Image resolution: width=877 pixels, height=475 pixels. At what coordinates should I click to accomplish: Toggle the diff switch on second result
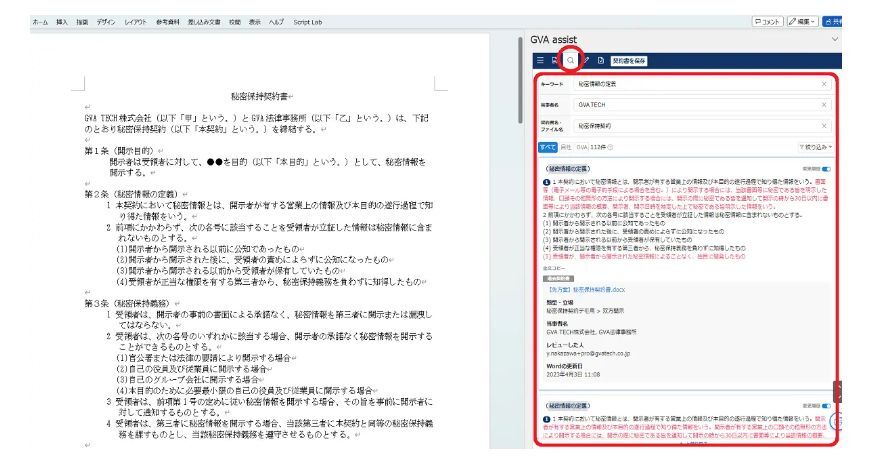click(826, 406)
